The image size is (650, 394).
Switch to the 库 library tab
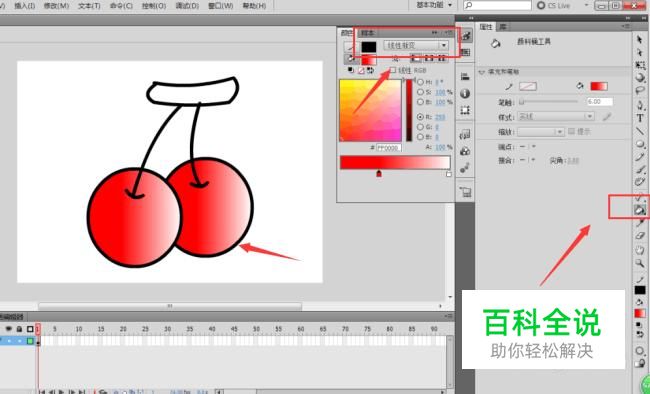[503, 27]
